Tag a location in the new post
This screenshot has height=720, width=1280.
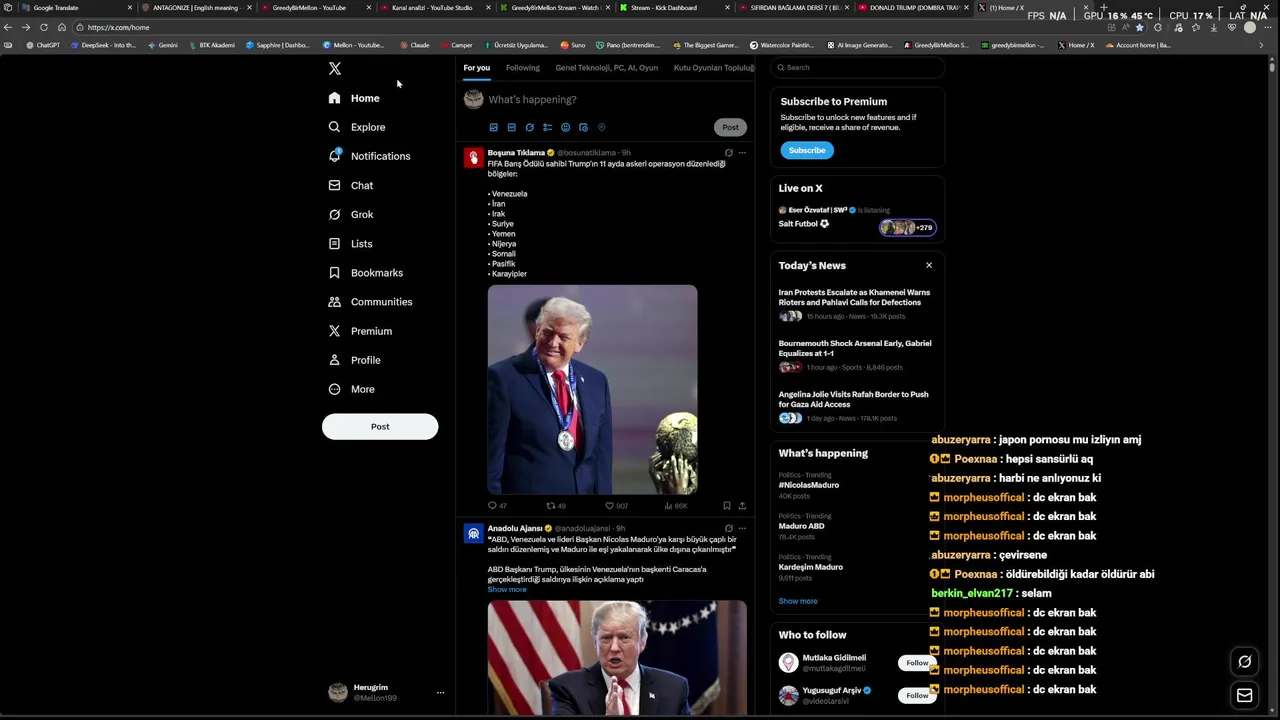pos(601,128)
